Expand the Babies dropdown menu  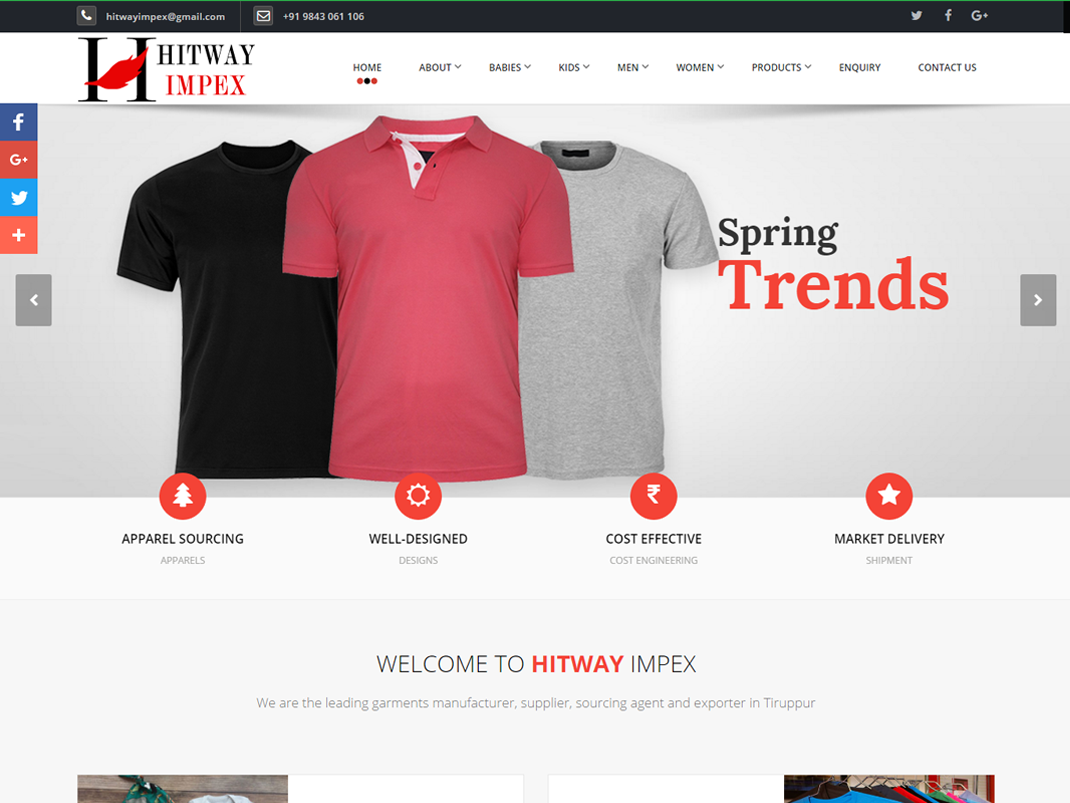[x=509, y=68]
